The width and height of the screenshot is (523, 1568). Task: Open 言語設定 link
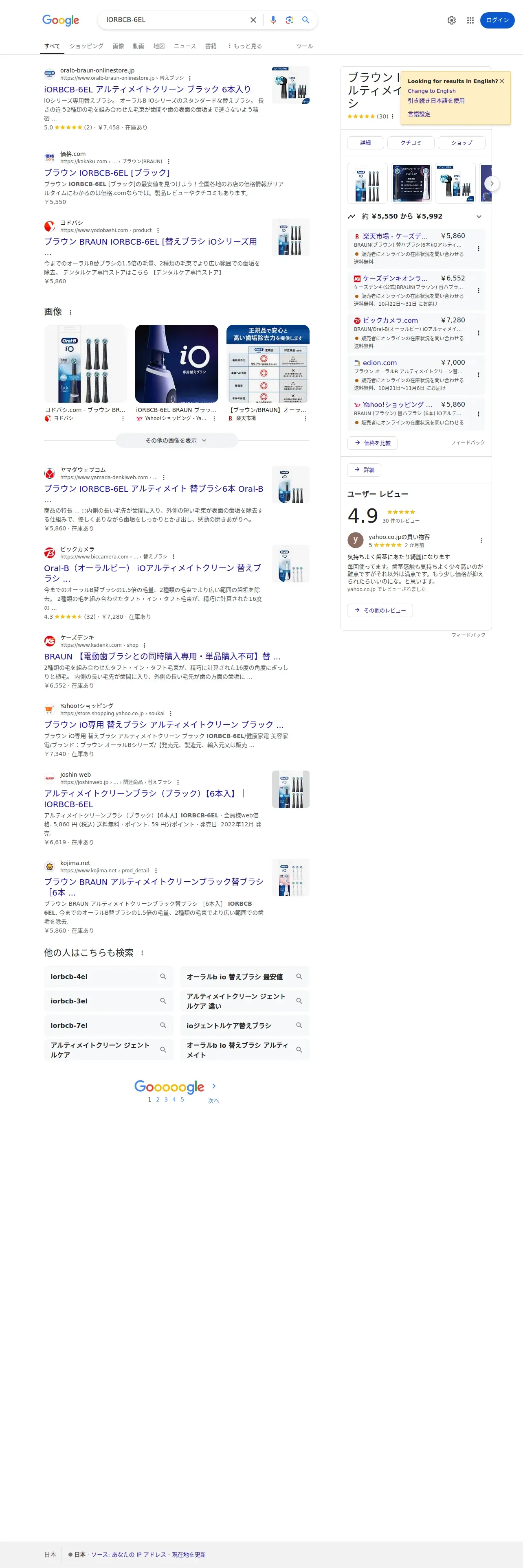coord(419,114)
